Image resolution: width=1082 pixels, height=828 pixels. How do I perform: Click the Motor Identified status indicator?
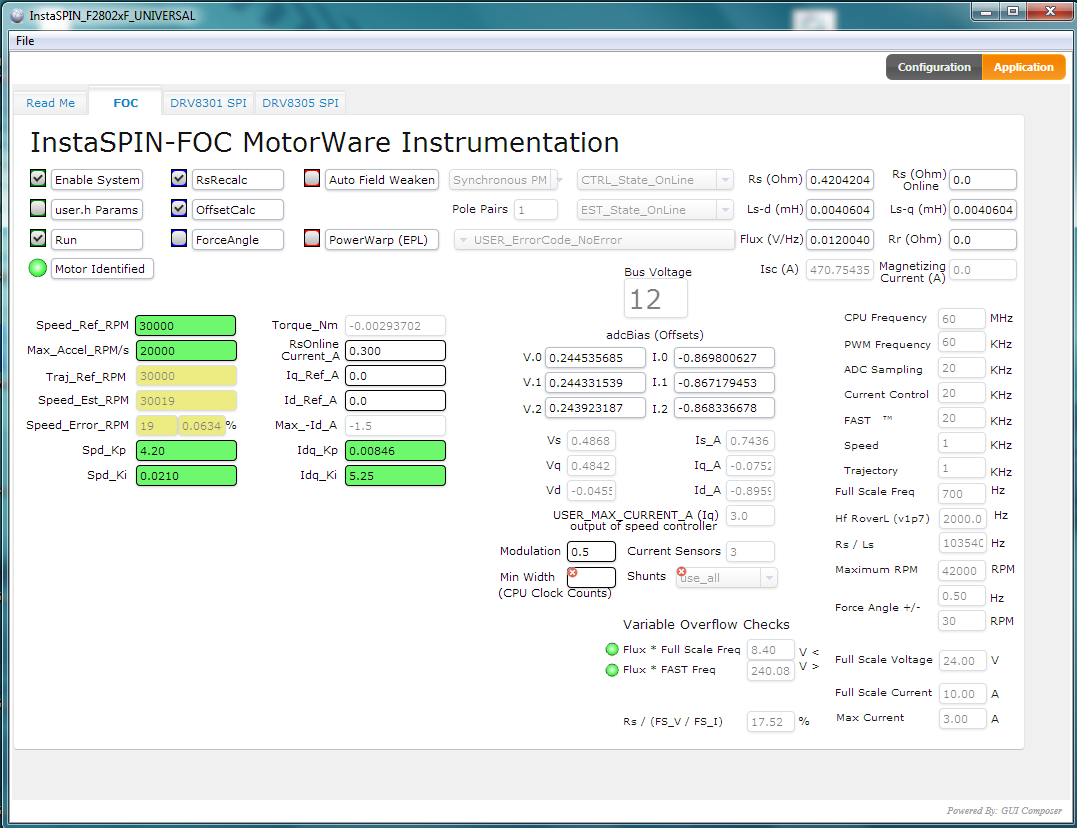click(x=37, y=268)
